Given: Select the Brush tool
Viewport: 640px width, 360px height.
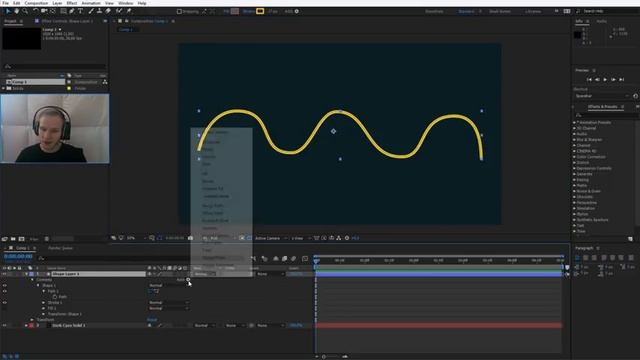Looking at the screenshot, I should [91, 11].
